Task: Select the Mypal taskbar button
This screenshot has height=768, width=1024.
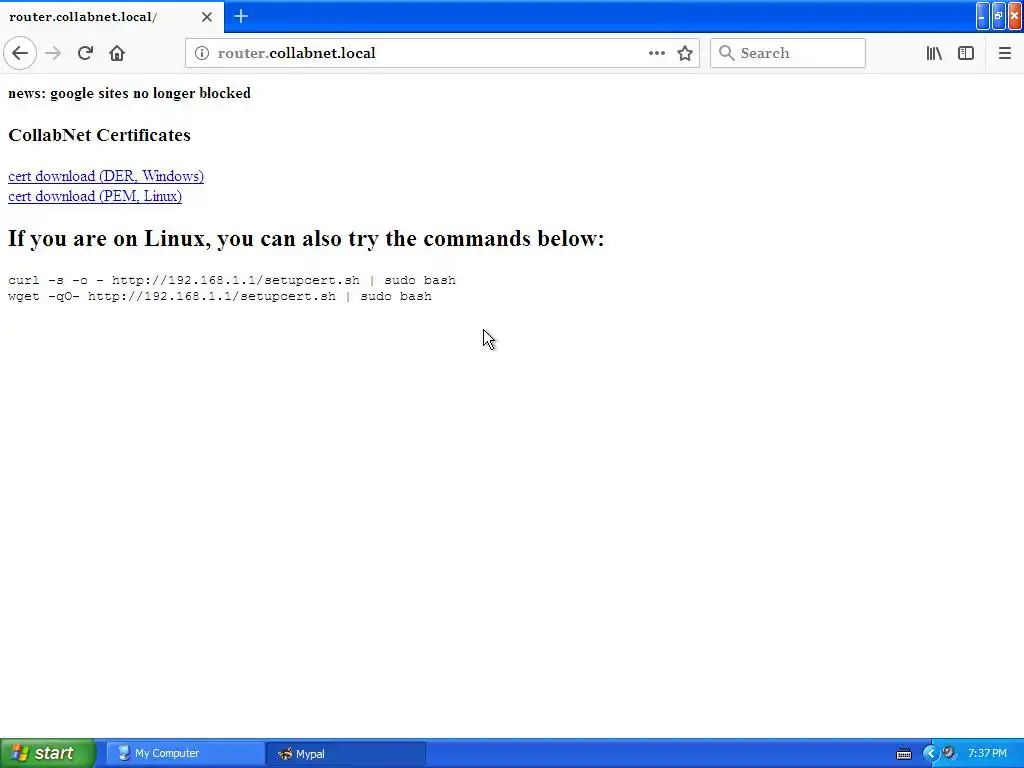Action: coord(346,754)
